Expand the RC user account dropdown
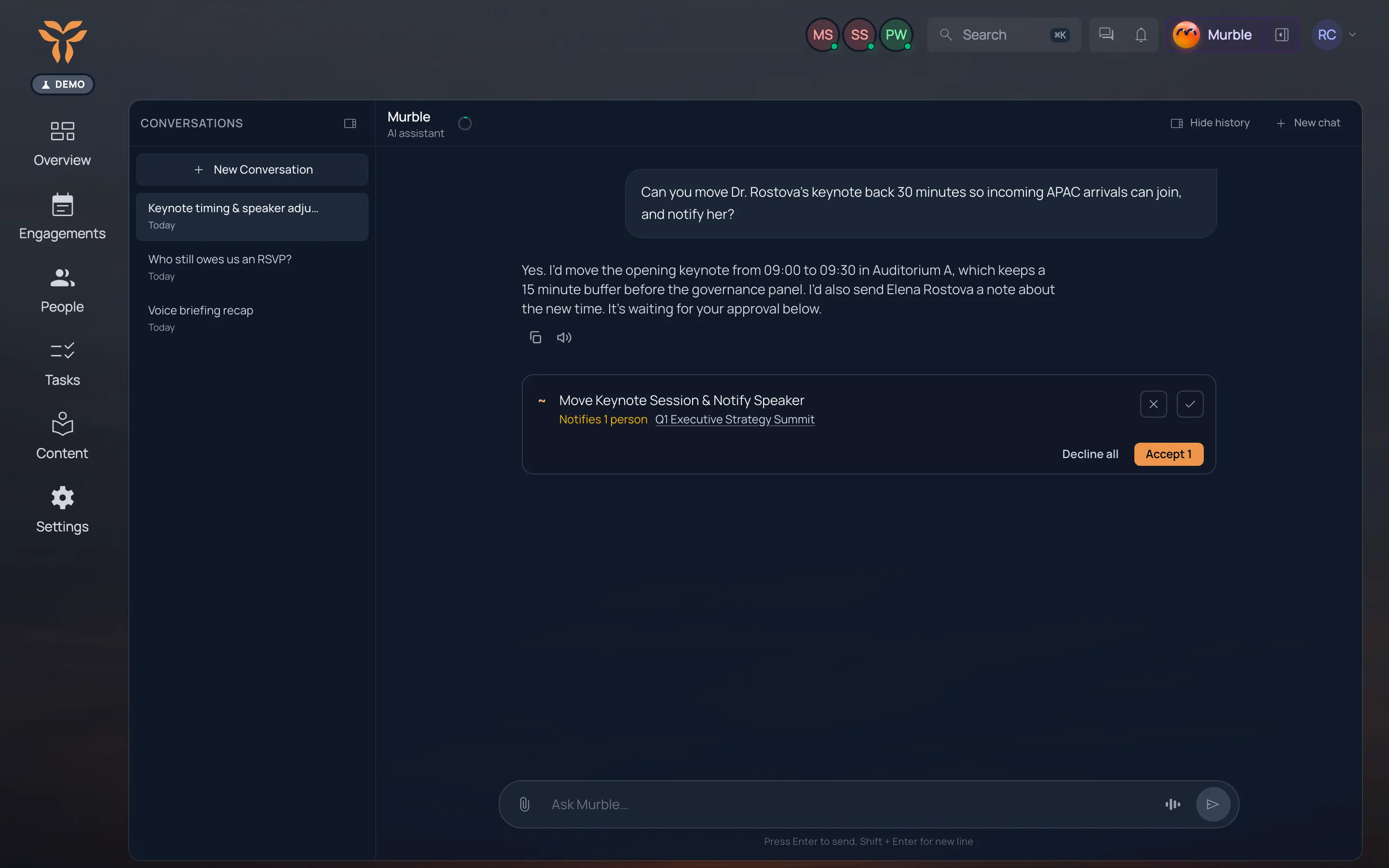This screenshot has width=1389, height=868. click(1352, 34)
